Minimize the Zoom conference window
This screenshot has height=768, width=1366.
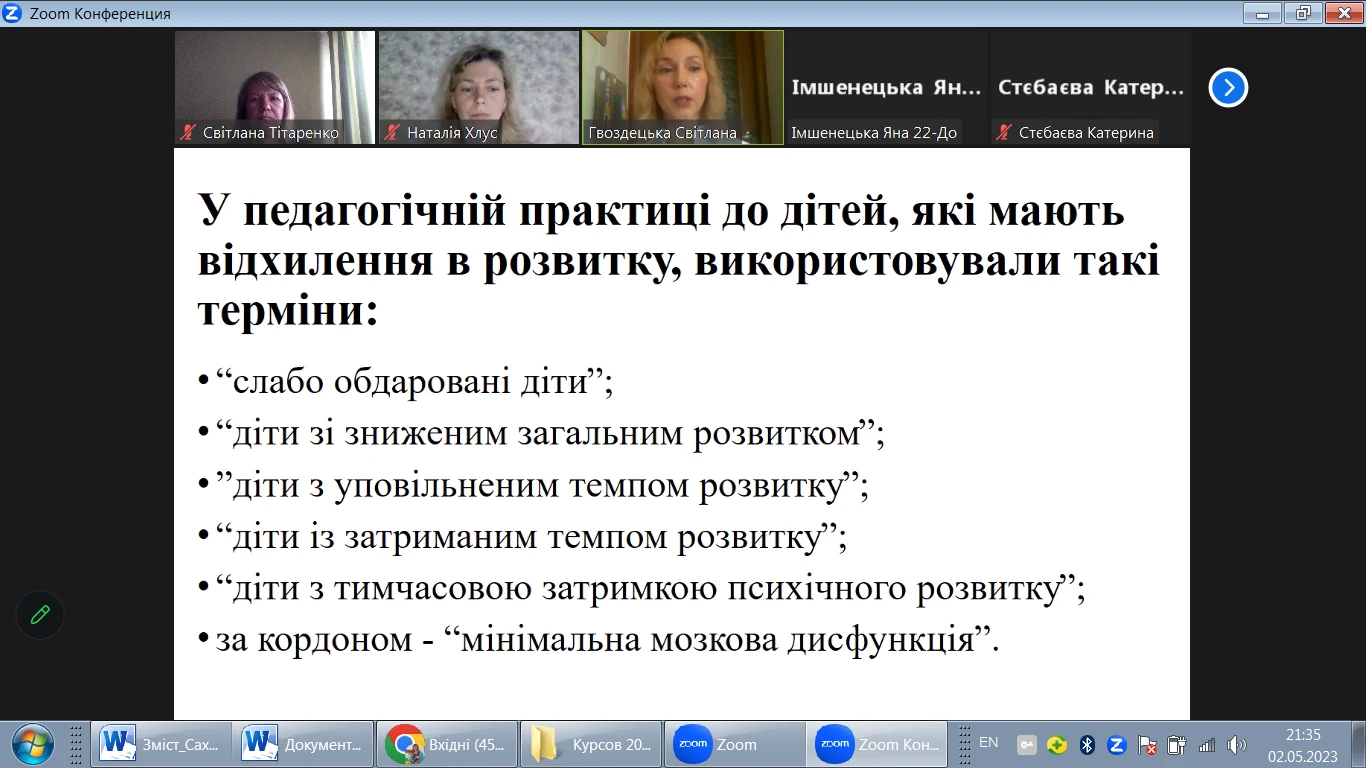click(x=1264, y=12)
